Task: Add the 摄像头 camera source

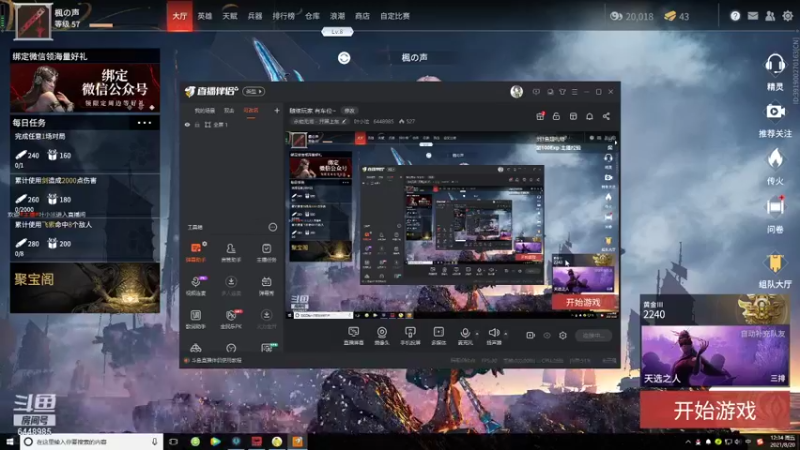Action: pyautogui.click(x=382, y=336)
